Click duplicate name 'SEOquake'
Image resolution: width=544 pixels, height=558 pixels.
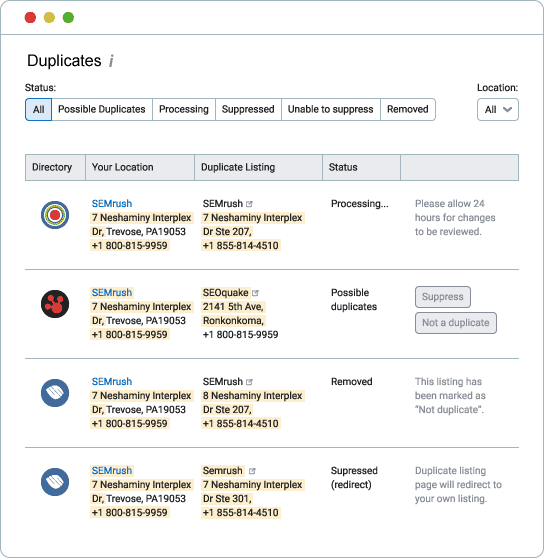pyautogui.click(x=225, y=293)
